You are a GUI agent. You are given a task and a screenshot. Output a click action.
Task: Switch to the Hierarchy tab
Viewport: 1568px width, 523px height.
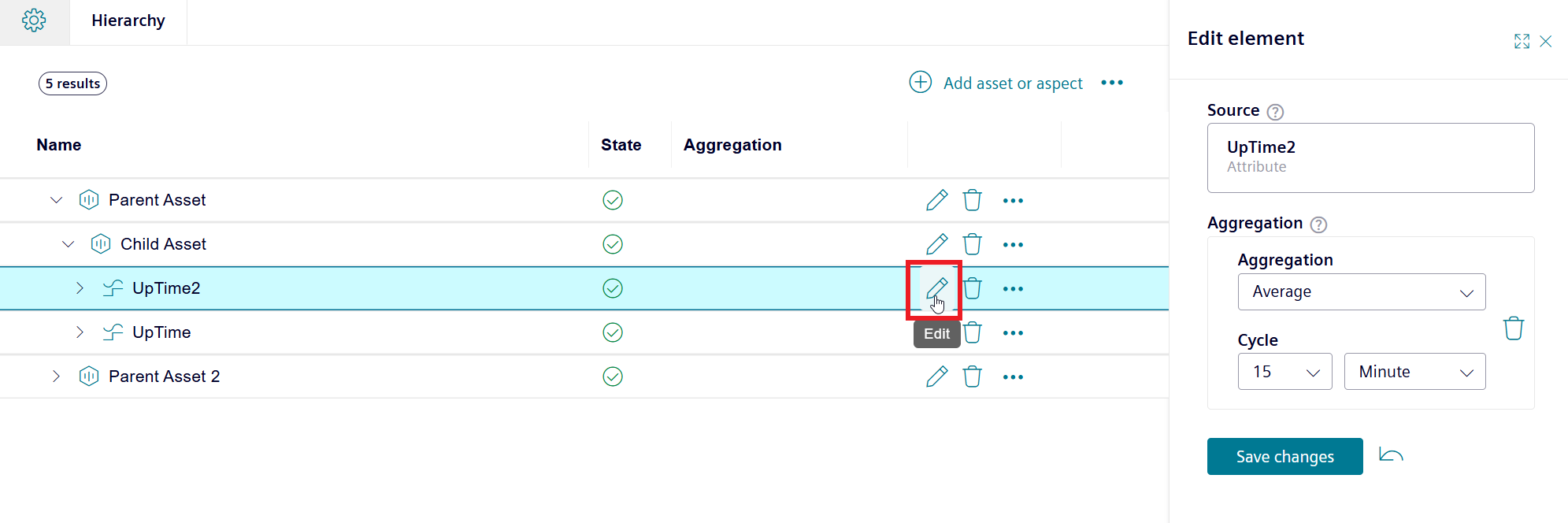point(128,21)
